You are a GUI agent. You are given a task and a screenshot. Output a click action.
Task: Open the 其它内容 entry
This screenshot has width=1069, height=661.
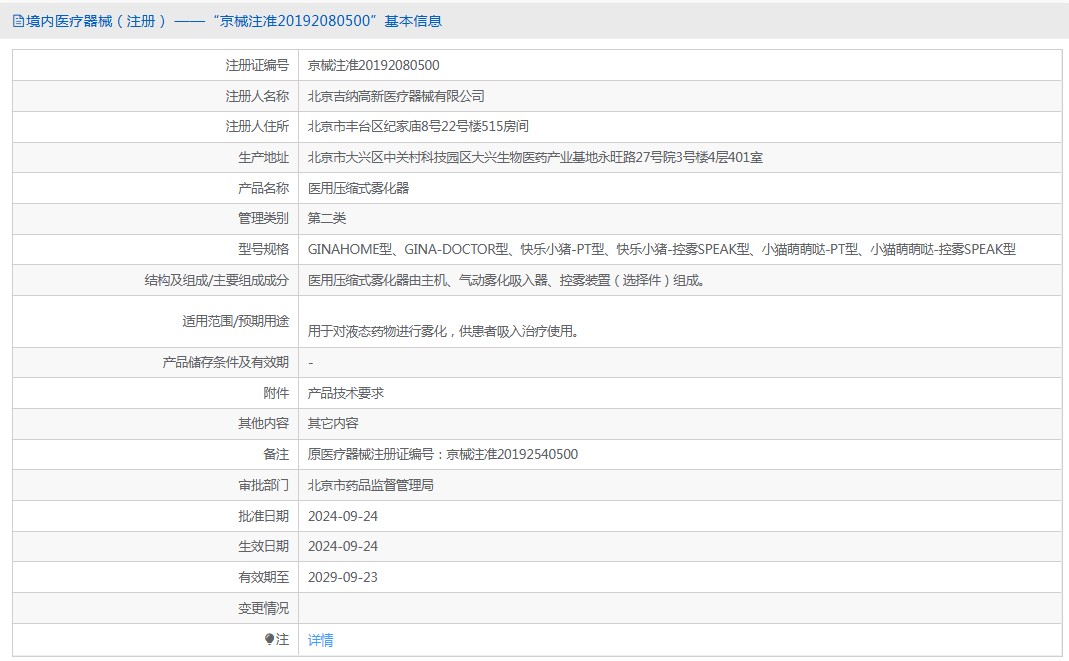[x=333, y=423]
